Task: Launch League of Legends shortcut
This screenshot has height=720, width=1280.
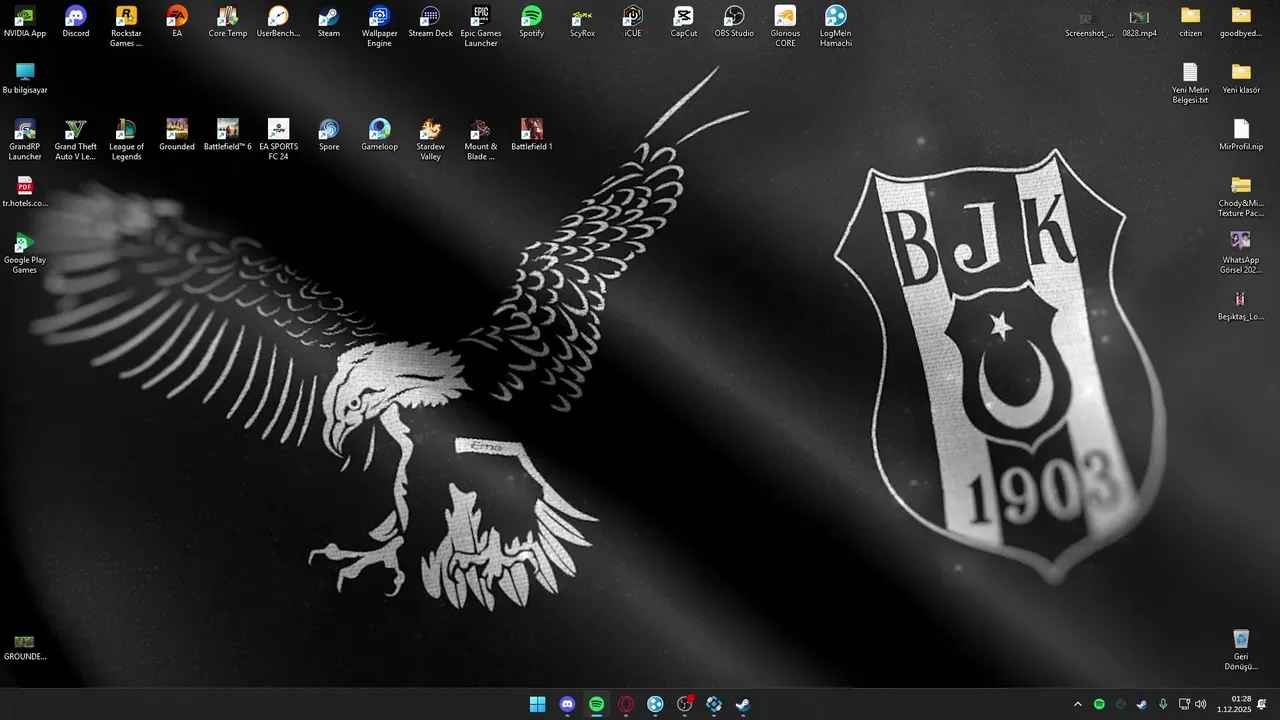Action: 126,140
